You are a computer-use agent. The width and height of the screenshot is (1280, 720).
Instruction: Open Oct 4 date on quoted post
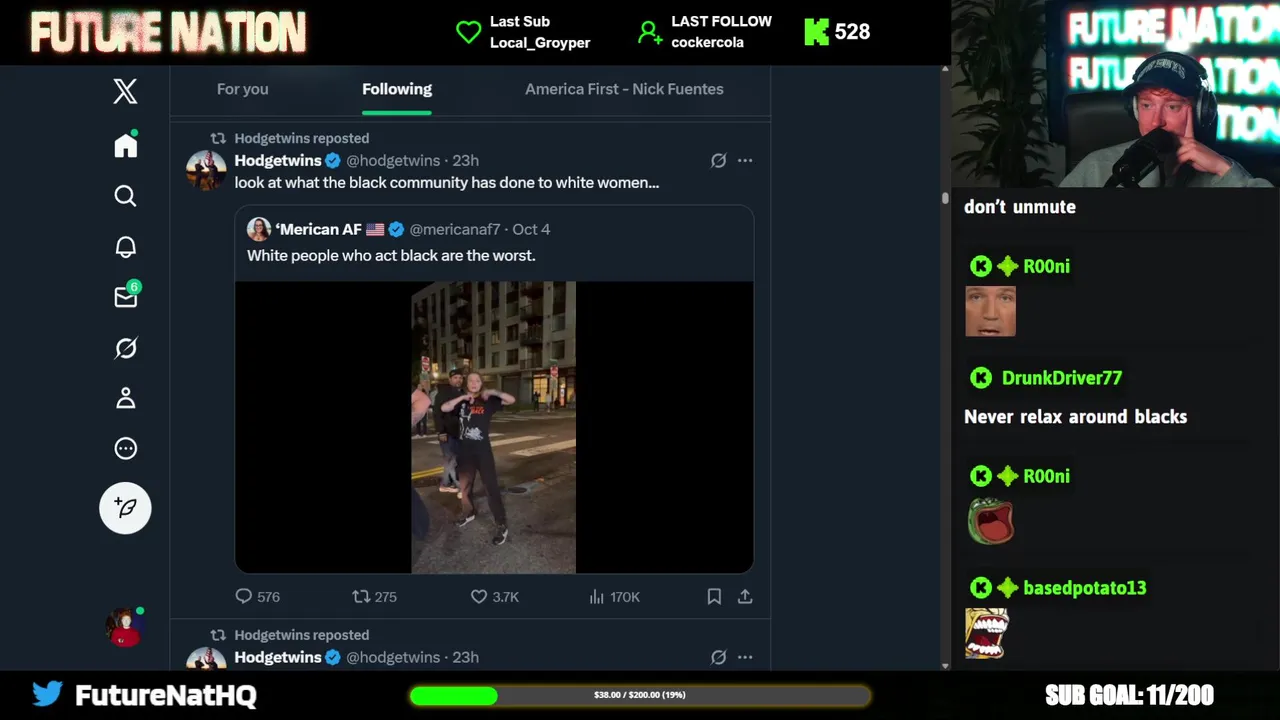(531, 229)
